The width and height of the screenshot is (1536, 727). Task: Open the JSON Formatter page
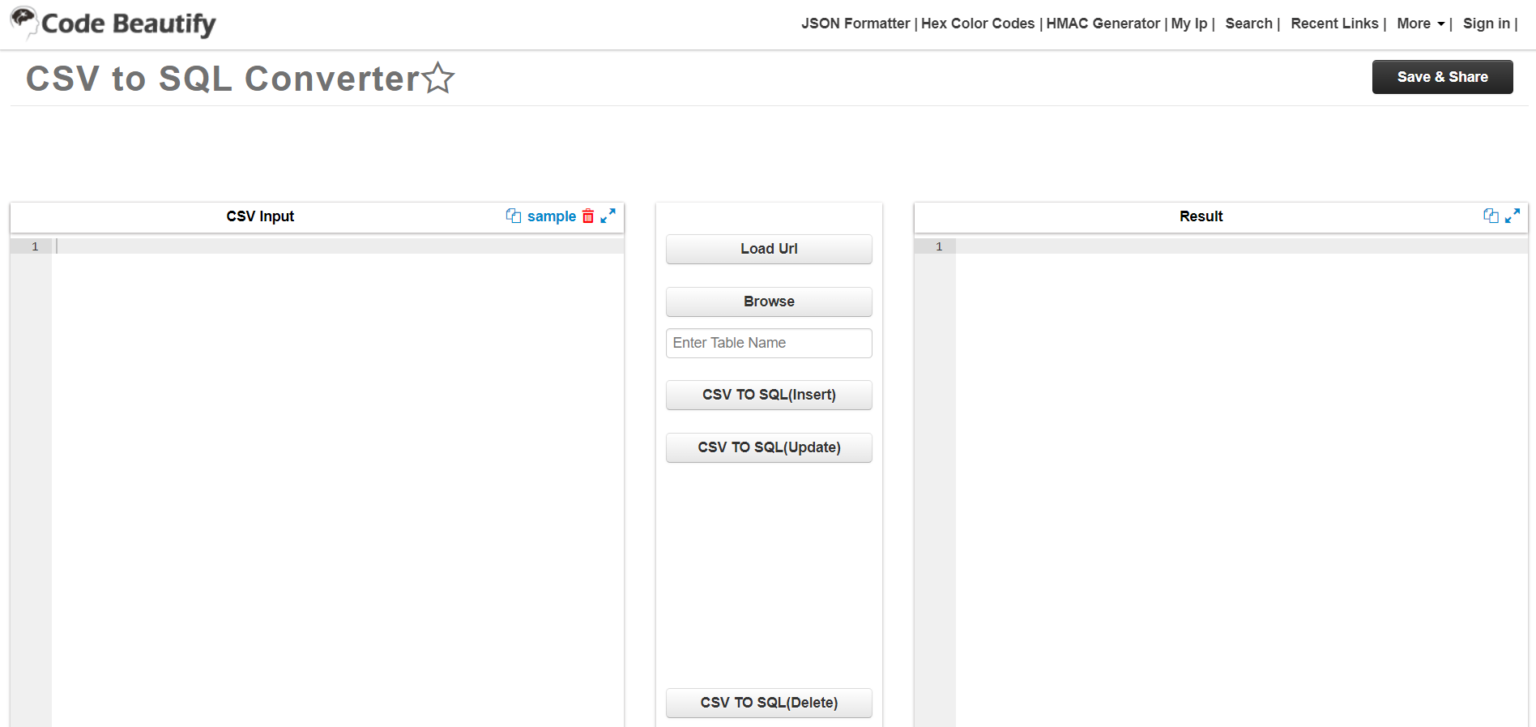click(855, 23)
